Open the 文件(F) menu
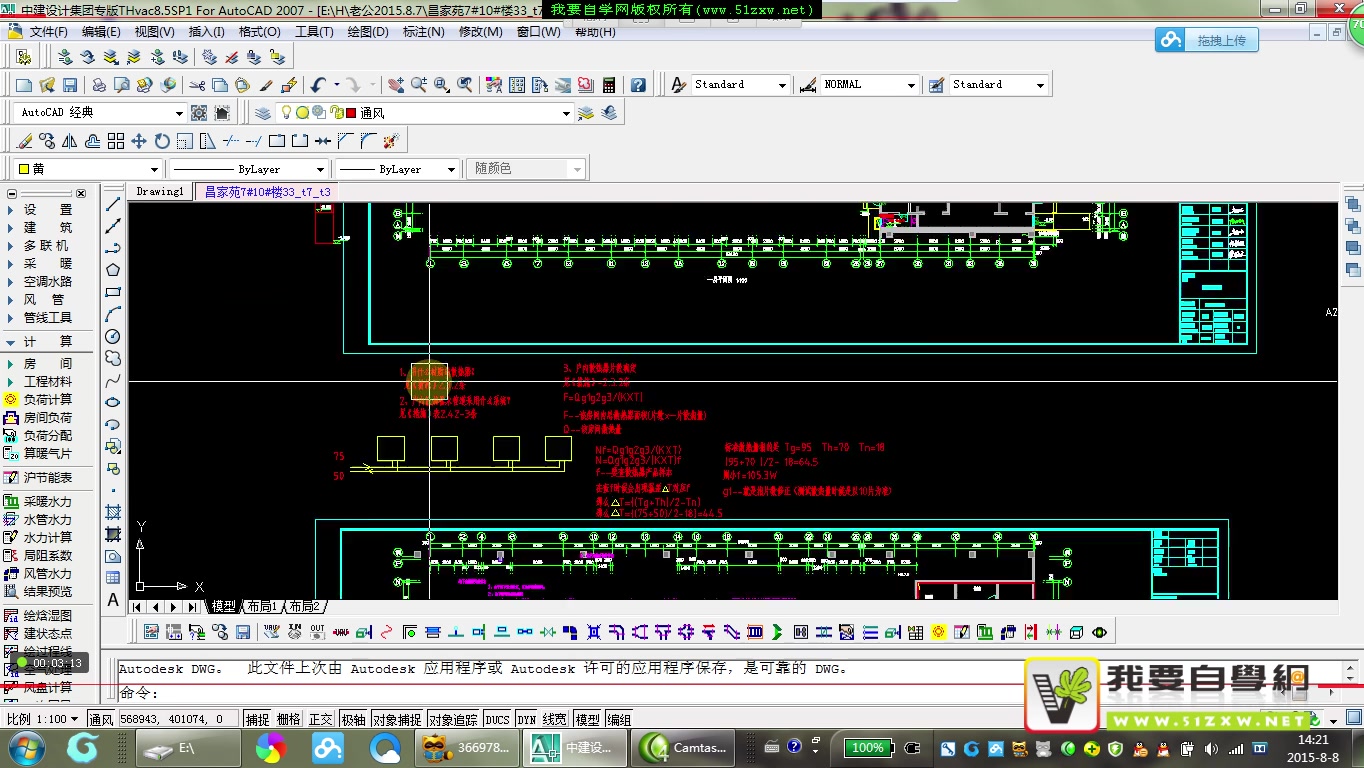The image size is (1364, 768). click(x=49, y=32)
